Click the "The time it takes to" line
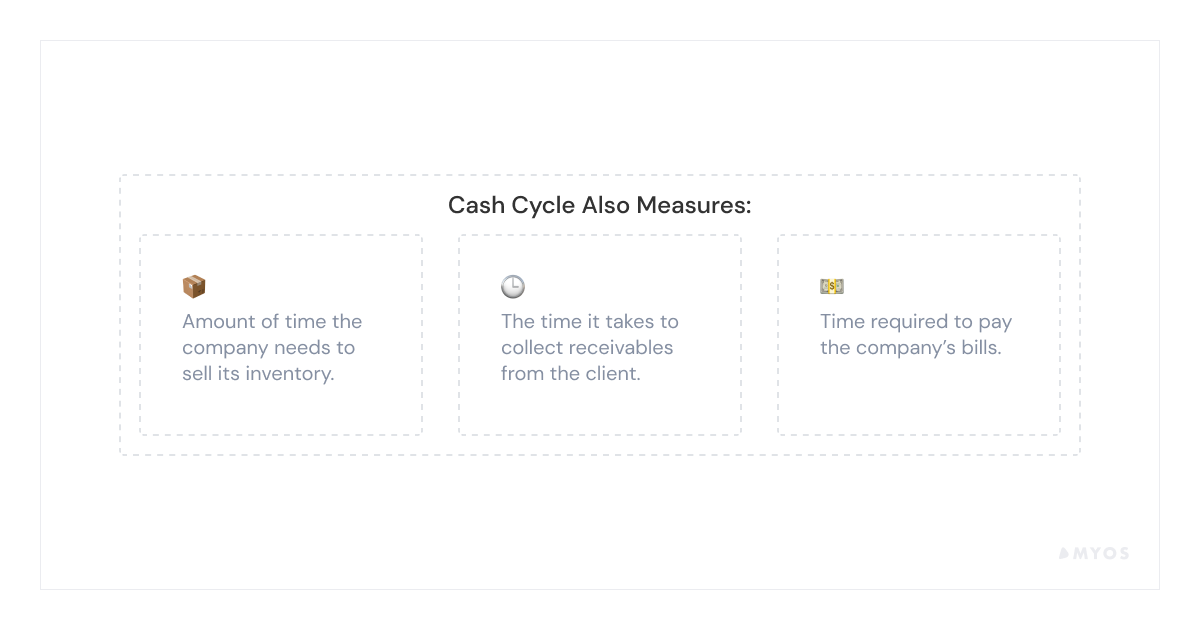Viewport: 1200px width, 630px height. (590, 322)
